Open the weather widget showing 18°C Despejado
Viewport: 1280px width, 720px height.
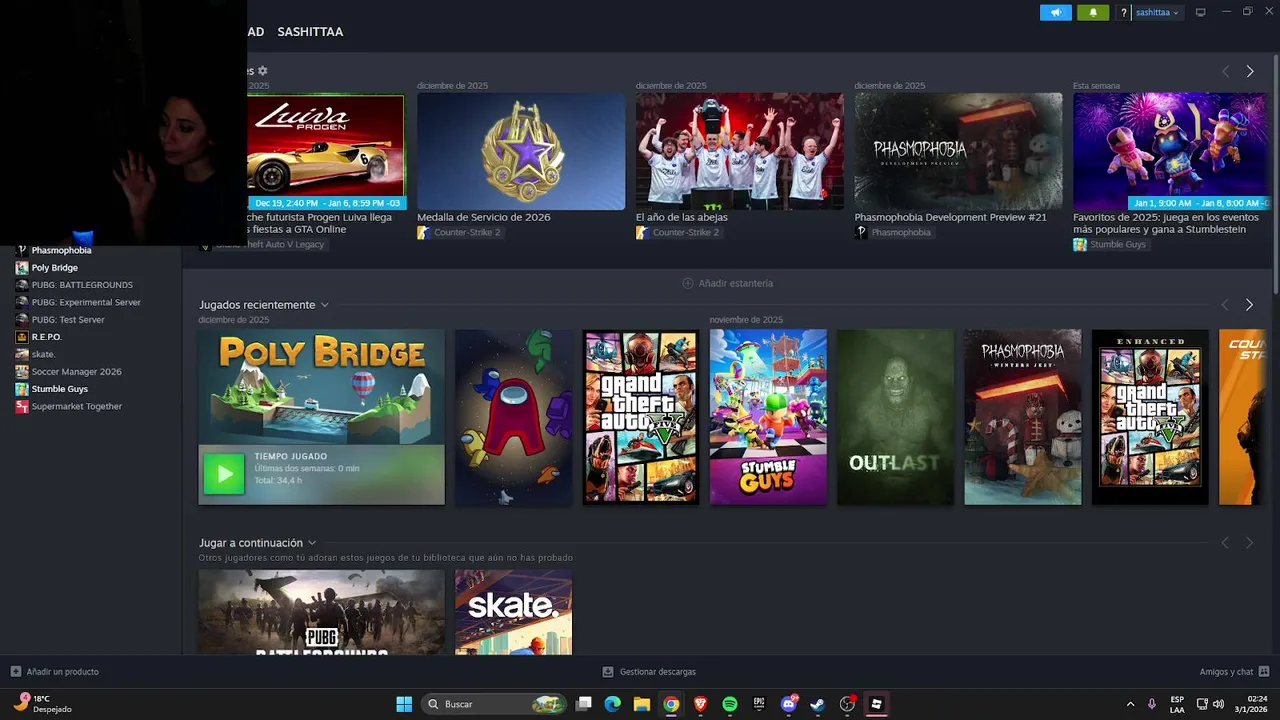[x=43, y=704]
